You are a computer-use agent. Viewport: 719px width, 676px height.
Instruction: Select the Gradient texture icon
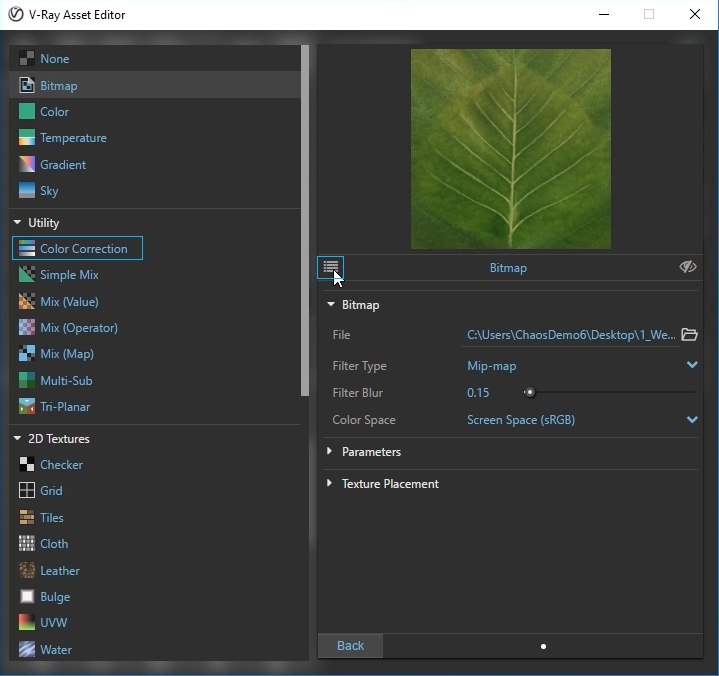click(27, 165)
